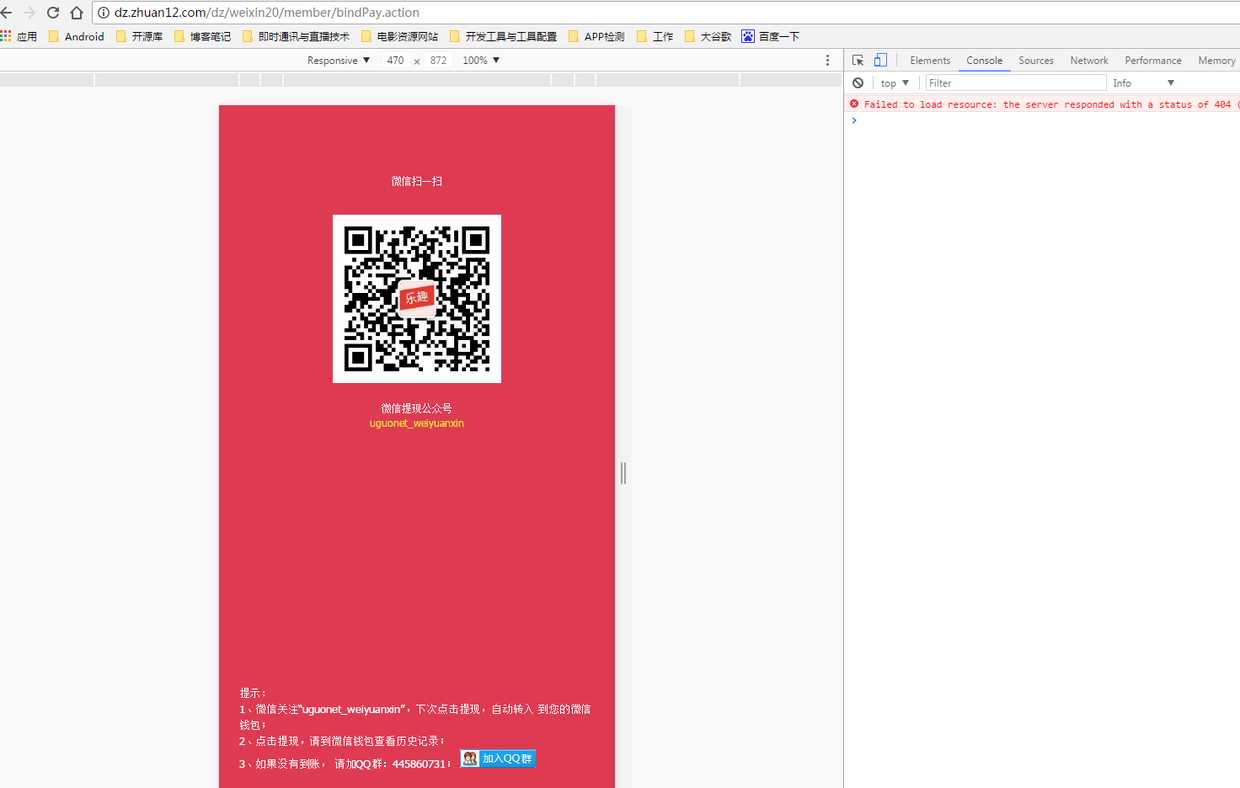Edit the viewport width field 470
Screen dimensions: 1240x788
point(395,61)
